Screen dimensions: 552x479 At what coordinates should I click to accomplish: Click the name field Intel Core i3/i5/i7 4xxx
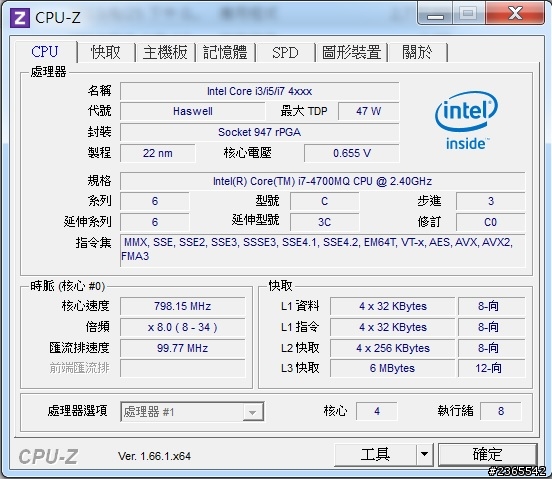pyautogui.click(x=259, y=92)
